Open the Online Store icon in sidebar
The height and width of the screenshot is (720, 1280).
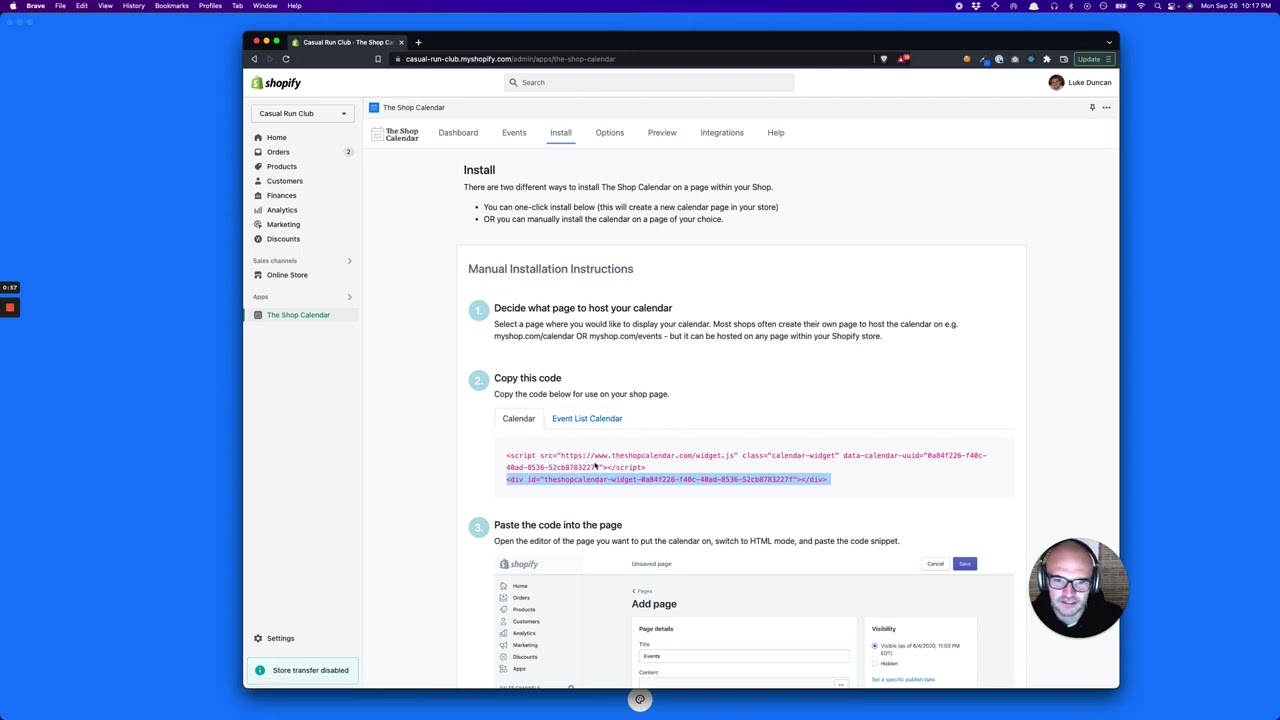(258, 275)
